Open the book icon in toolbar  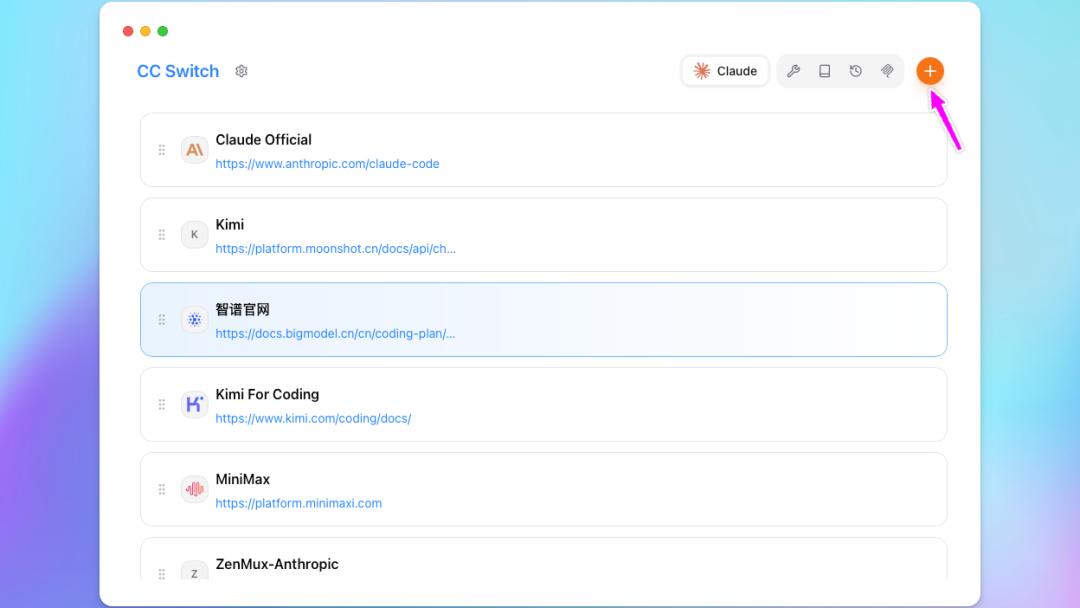pos(825,71)
